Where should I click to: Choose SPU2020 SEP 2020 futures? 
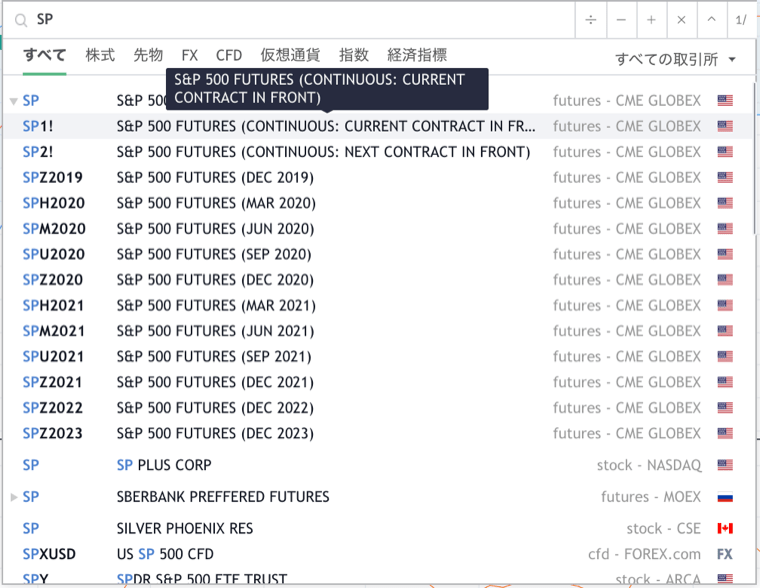[x=378, y=254]
